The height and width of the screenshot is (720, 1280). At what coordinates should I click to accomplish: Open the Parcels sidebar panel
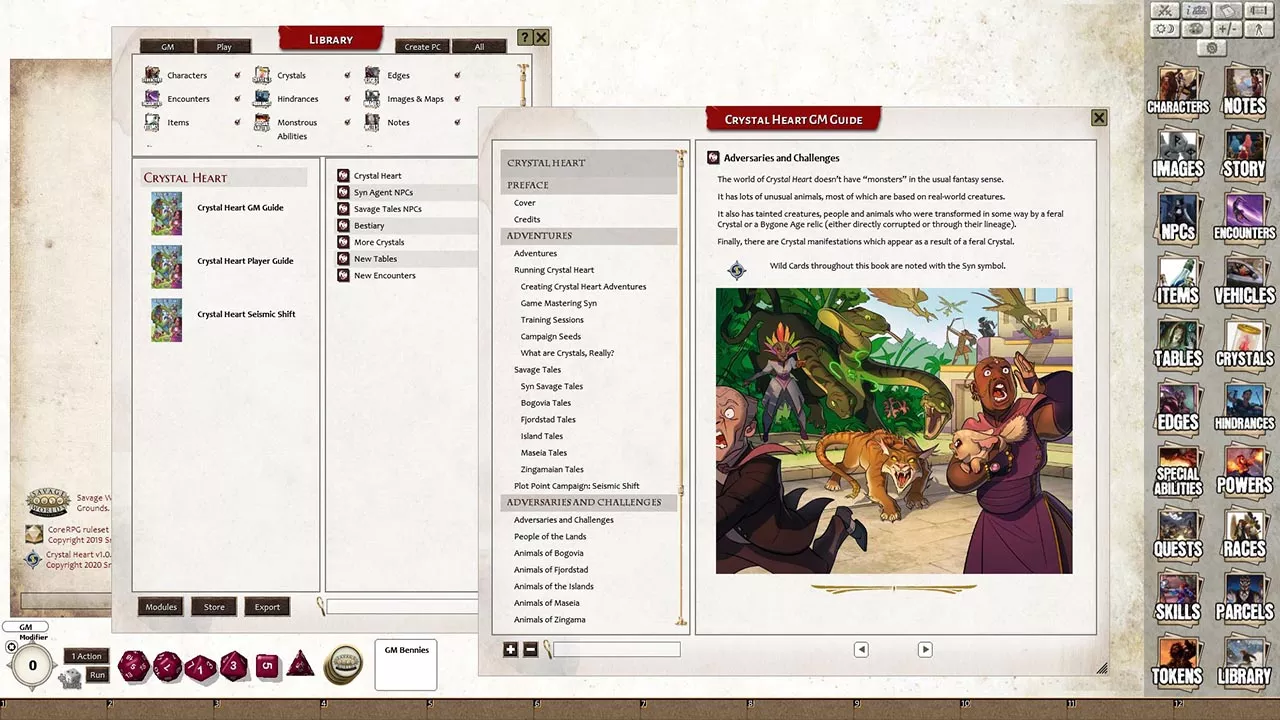(x=1244, y=597)
